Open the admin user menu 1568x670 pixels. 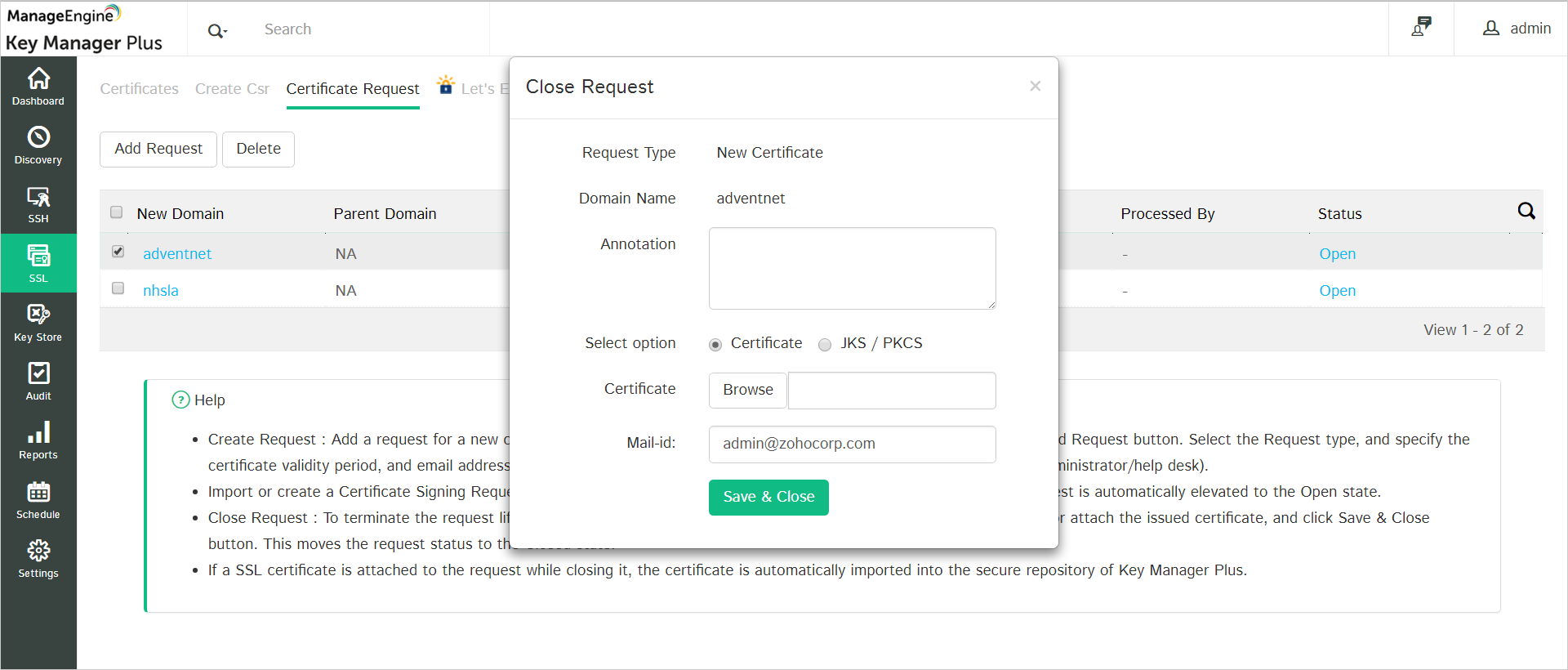tap(1517, 29)
